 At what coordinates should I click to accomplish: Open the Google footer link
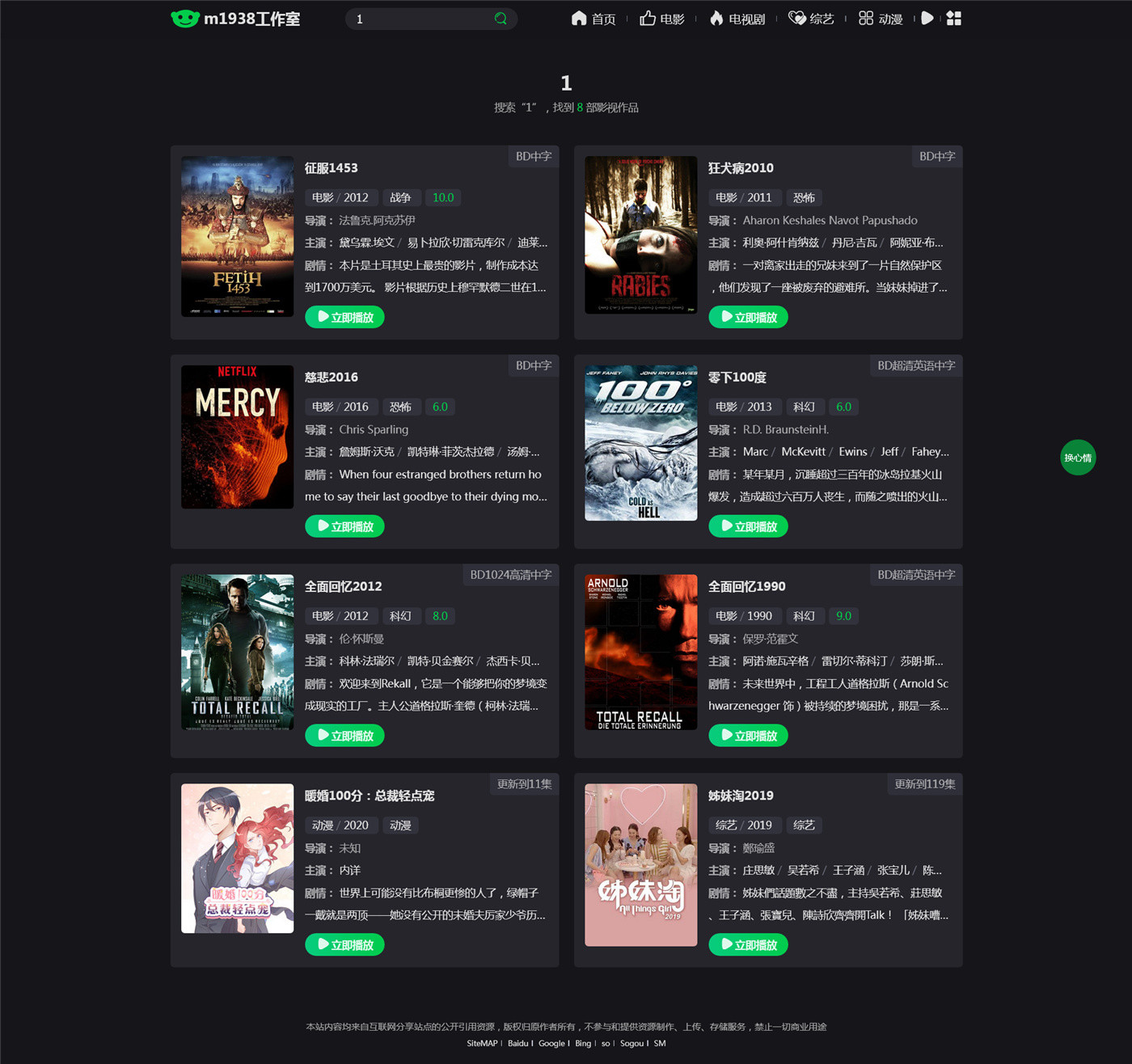551,1044
